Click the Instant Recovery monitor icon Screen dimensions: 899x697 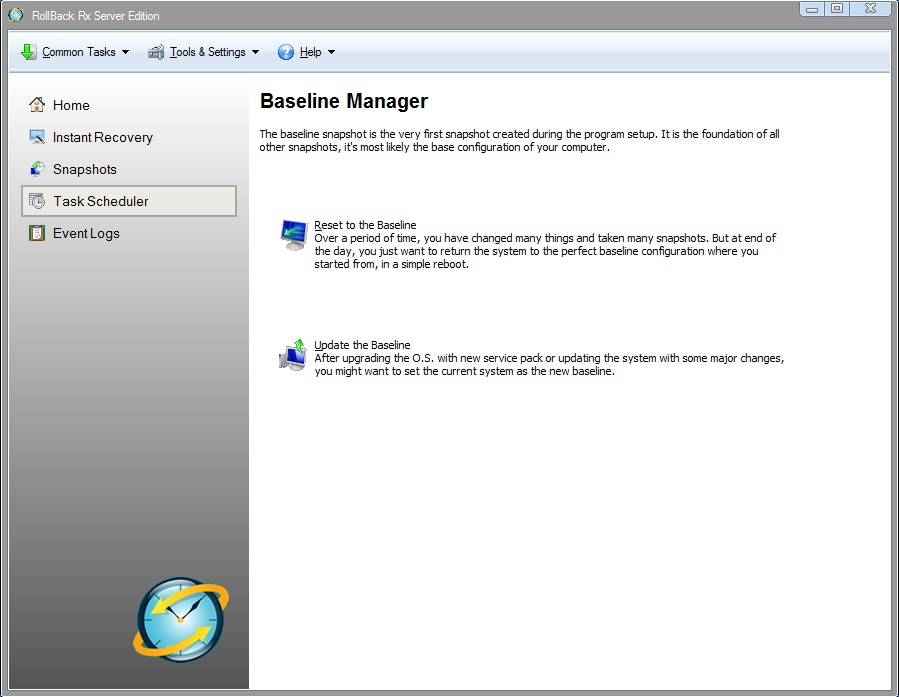coord(37,137)
